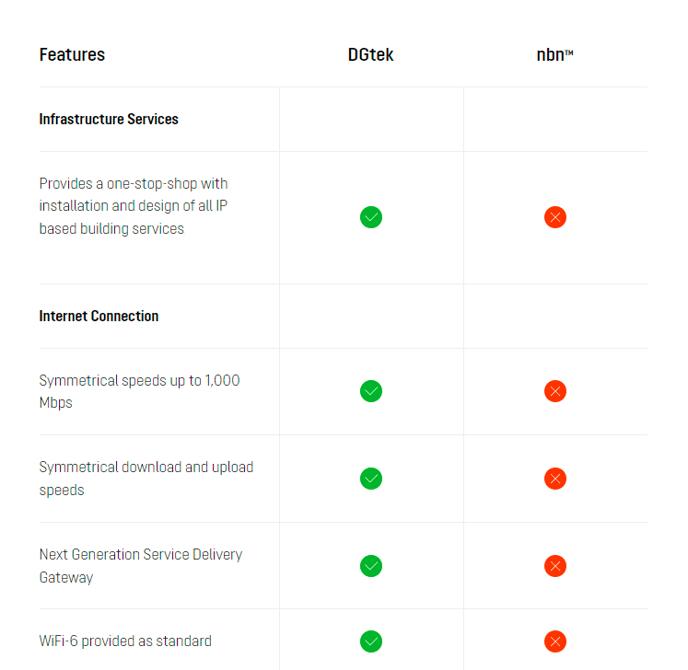Click DGtek green check for 1,000 Mbps speeds
Screen dimensions: 688x670
(x=371, y=391)
